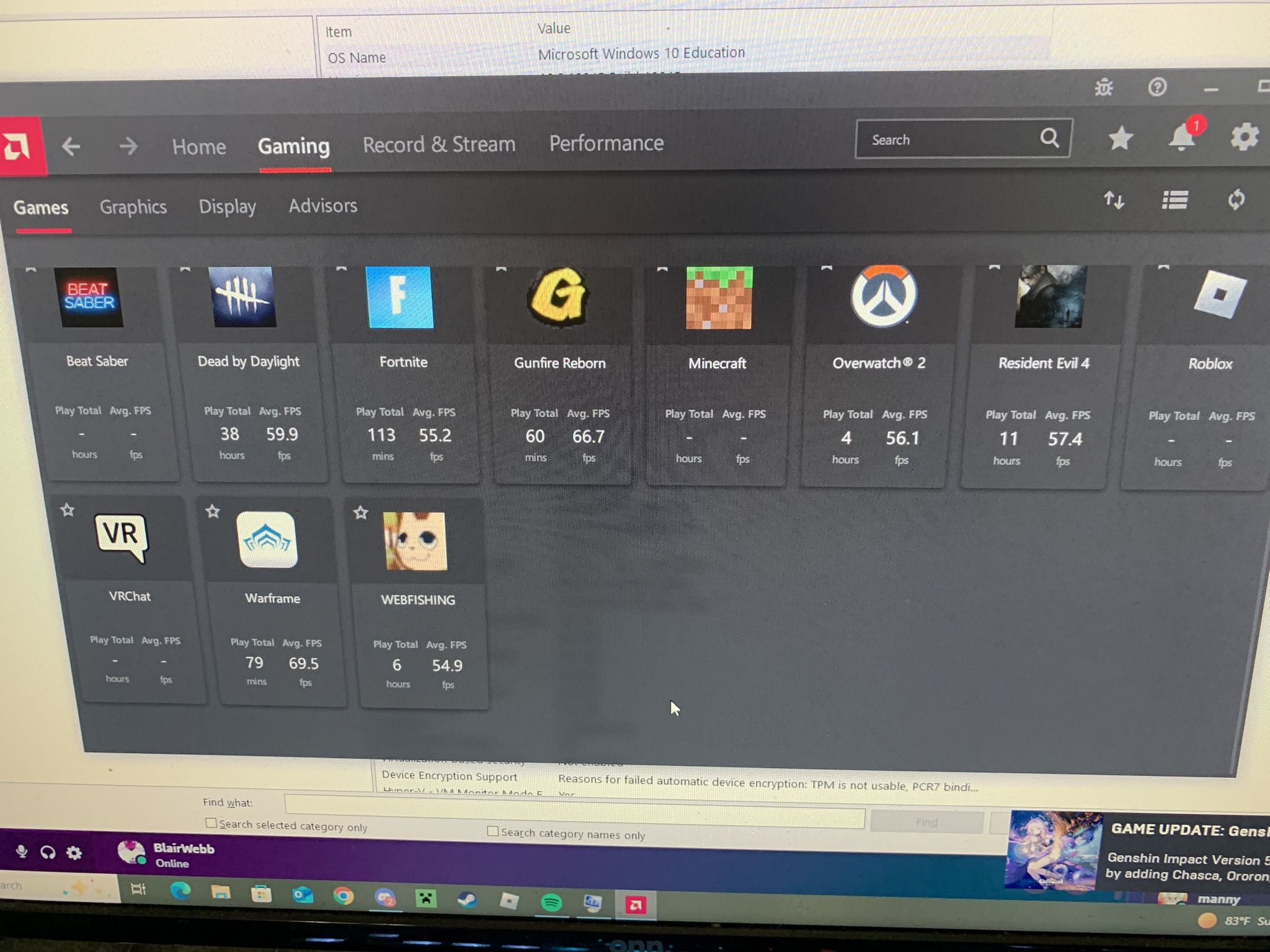Viewport: 1270px width, 952px height.
Task: Open Task View on the taskbar
Action: [138, 889]
